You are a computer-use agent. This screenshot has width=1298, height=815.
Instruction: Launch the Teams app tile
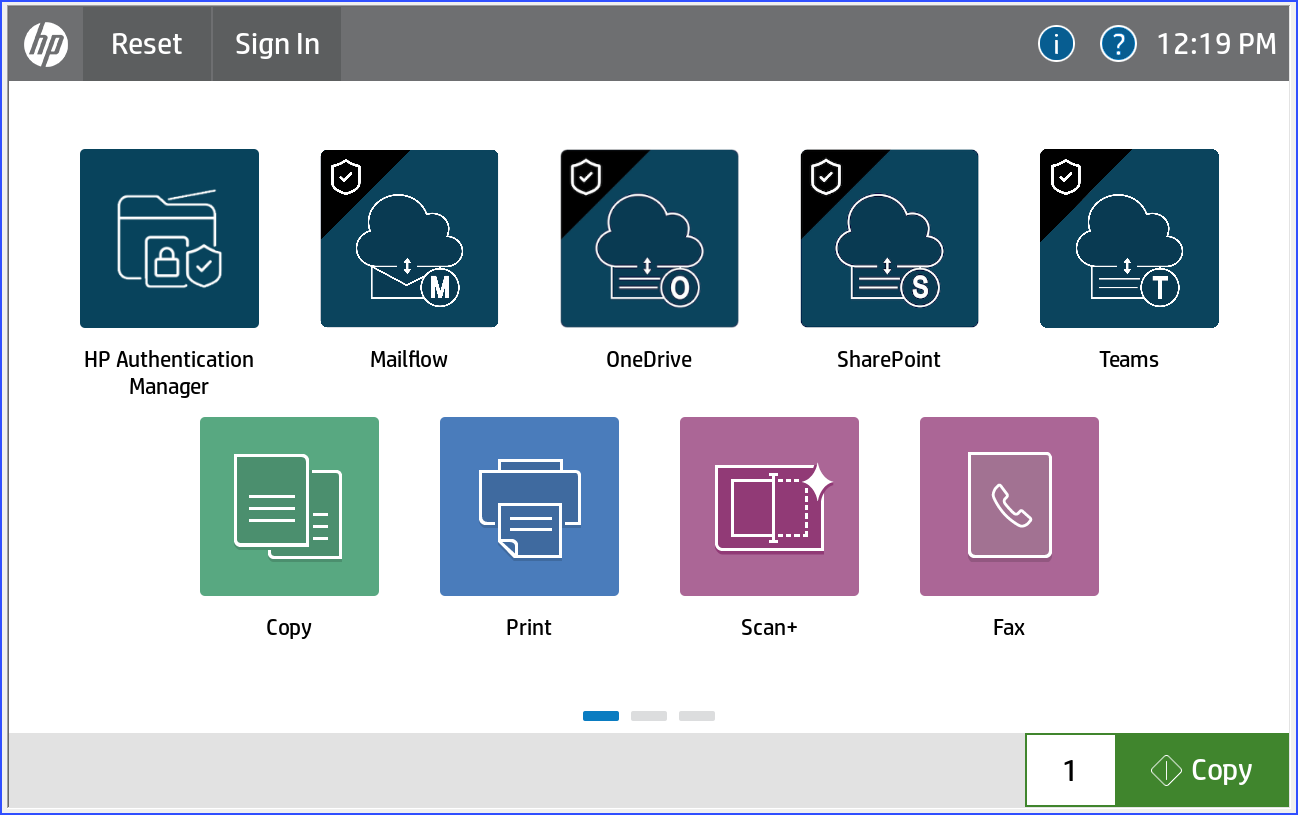1129,238
